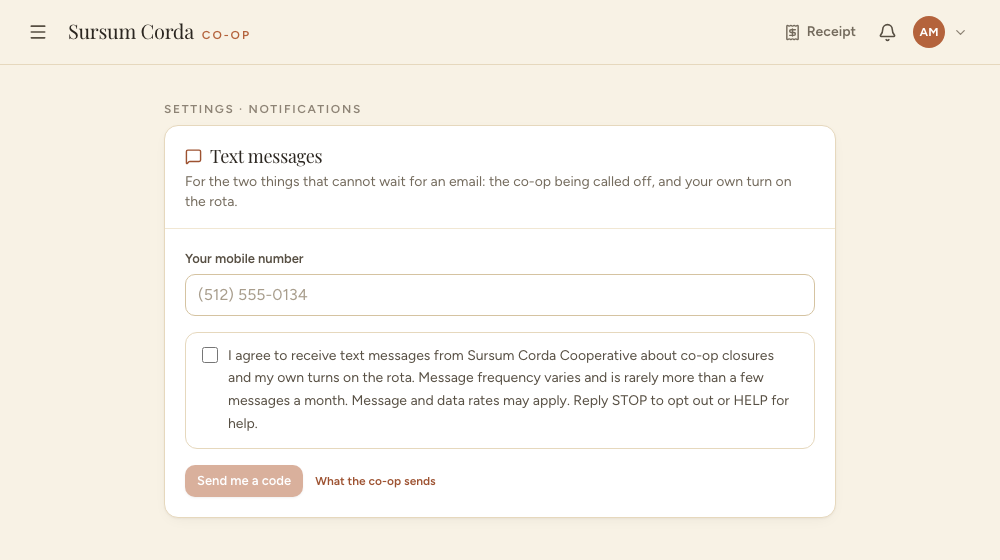The width and height of the screenshot is (1000, 560).
Task: Tick the text message consent checkbox
Action: pos(210,355)
